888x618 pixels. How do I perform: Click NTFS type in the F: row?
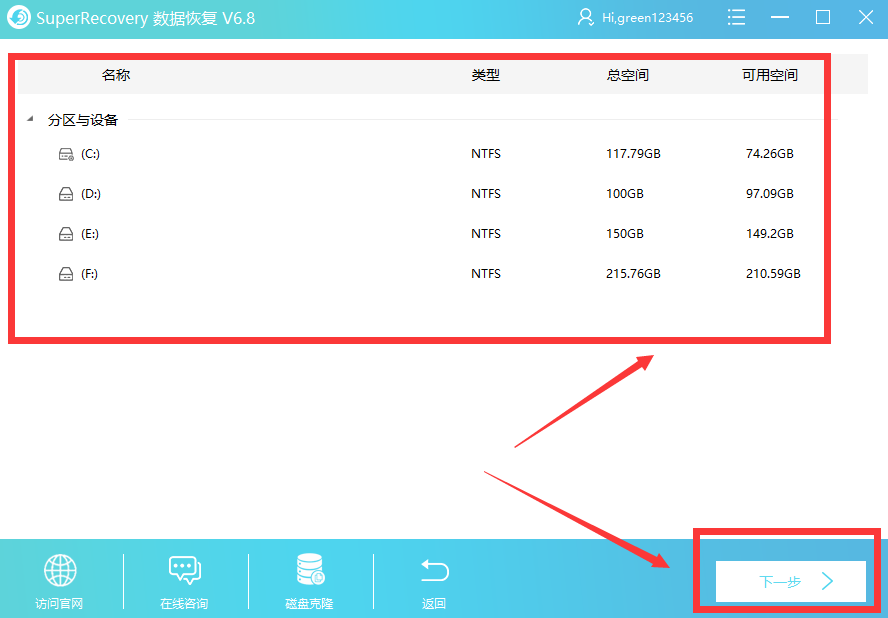tap(486, 274)
